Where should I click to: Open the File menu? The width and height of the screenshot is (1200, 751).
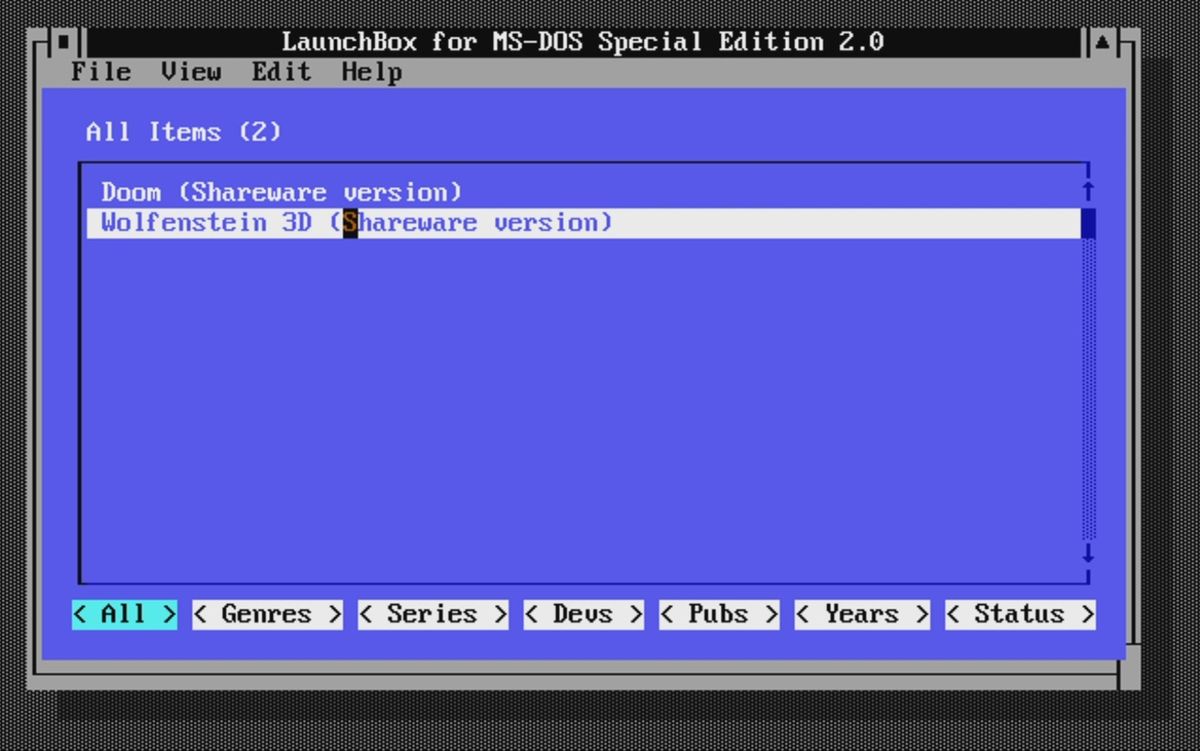point(101,72)
